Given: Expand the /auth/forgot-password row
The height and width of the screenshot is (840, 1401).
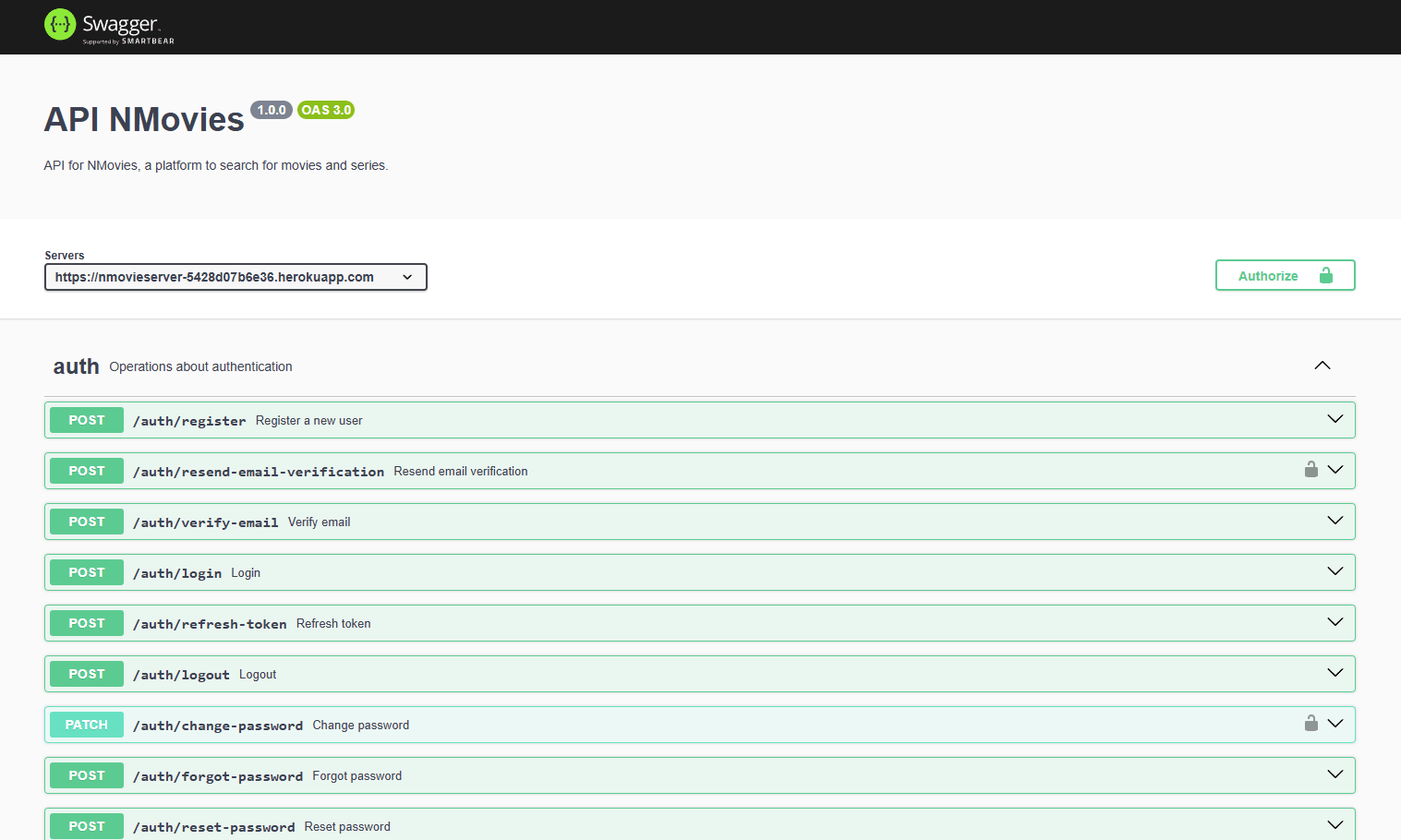Looking at the screenshot, I should (1334, 774).
